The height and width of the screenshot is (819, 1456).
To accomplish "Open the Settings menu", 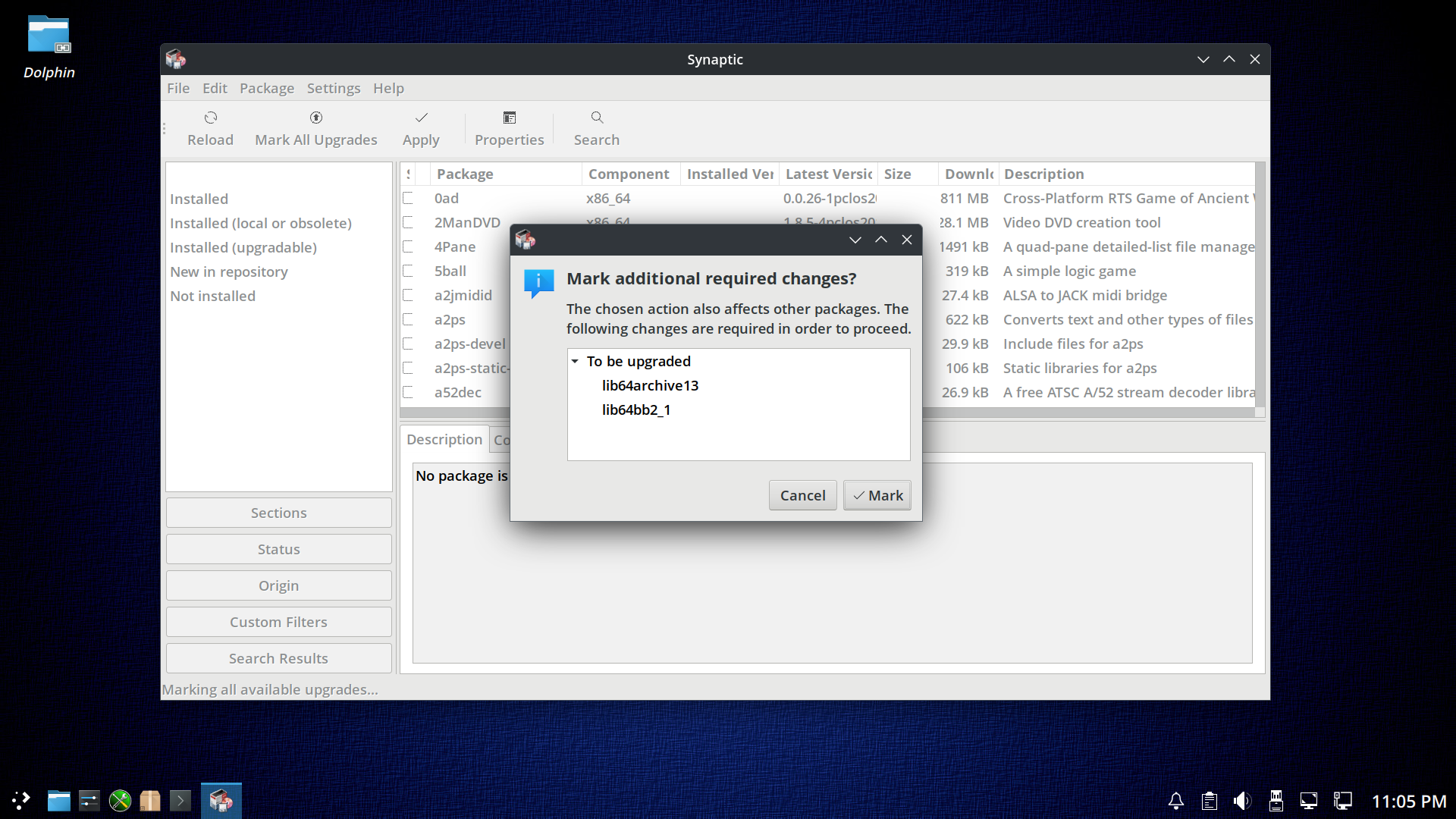I will click(334, 88).
